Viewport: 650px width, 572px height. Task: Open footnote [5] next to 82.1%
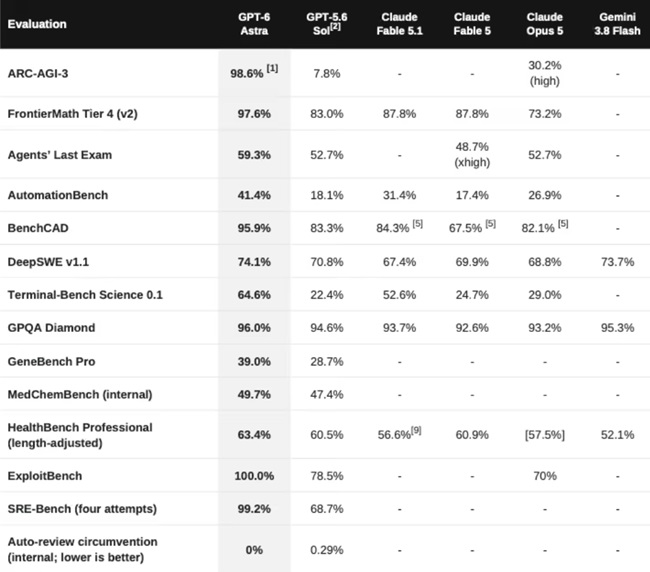click(x=563, y=224)
